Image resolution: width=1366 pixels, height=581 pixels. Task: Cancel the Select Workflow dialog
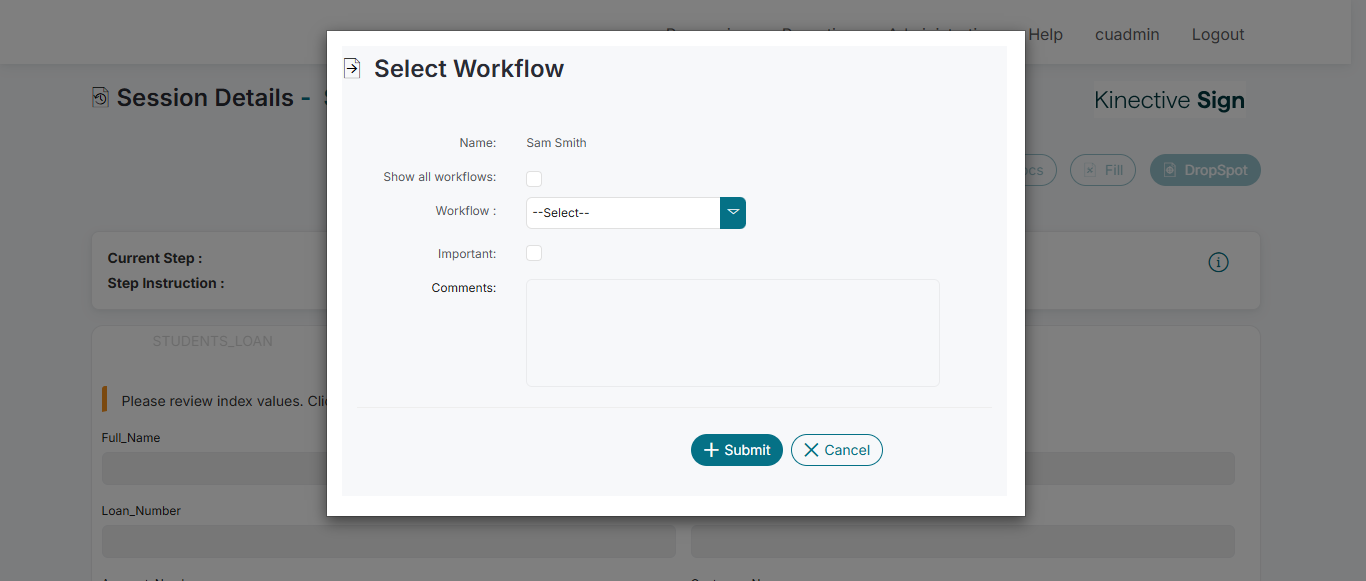(837, 450)
